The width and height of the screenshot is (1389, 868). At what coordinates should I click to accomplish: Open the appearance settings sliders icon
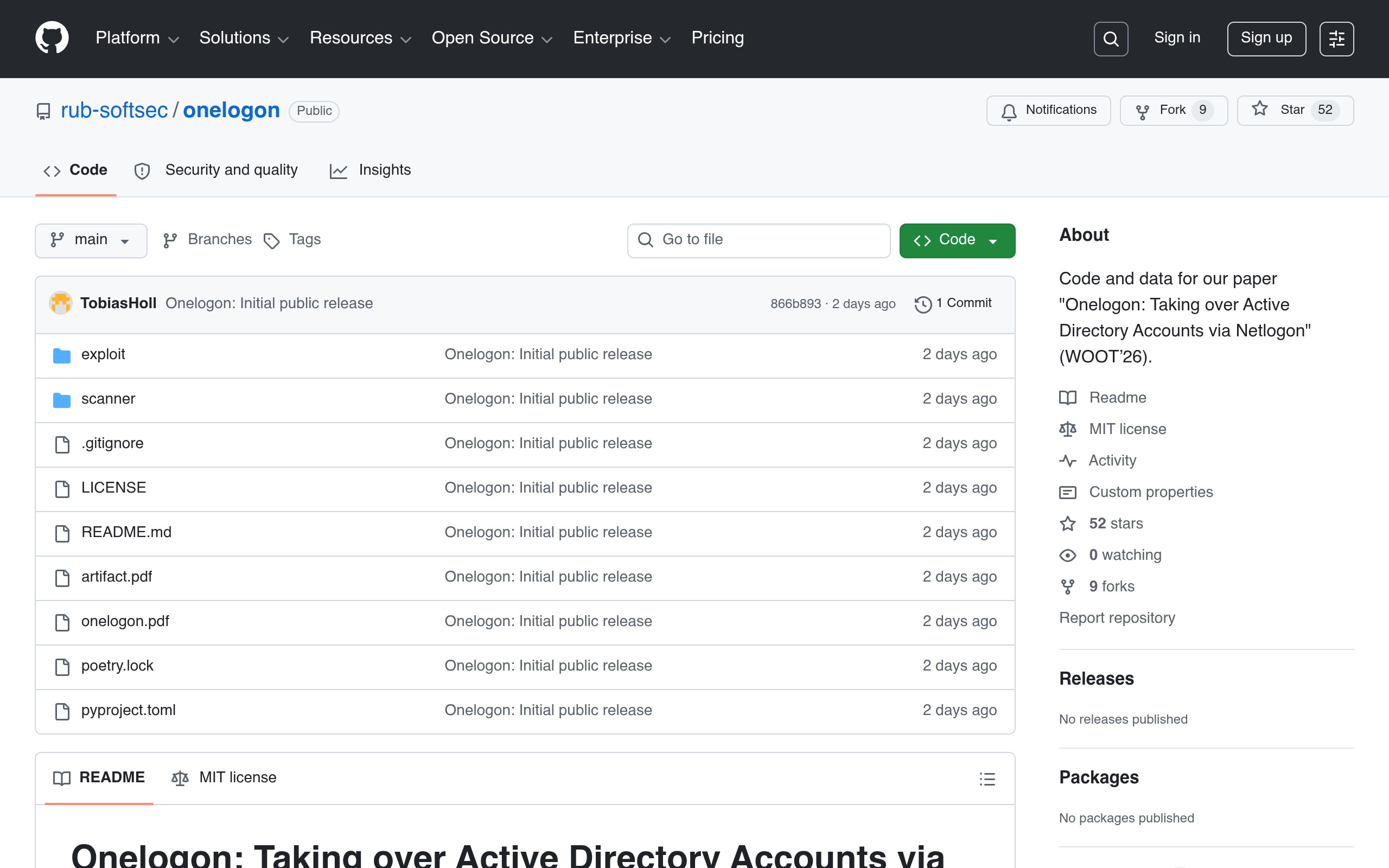1336,39
